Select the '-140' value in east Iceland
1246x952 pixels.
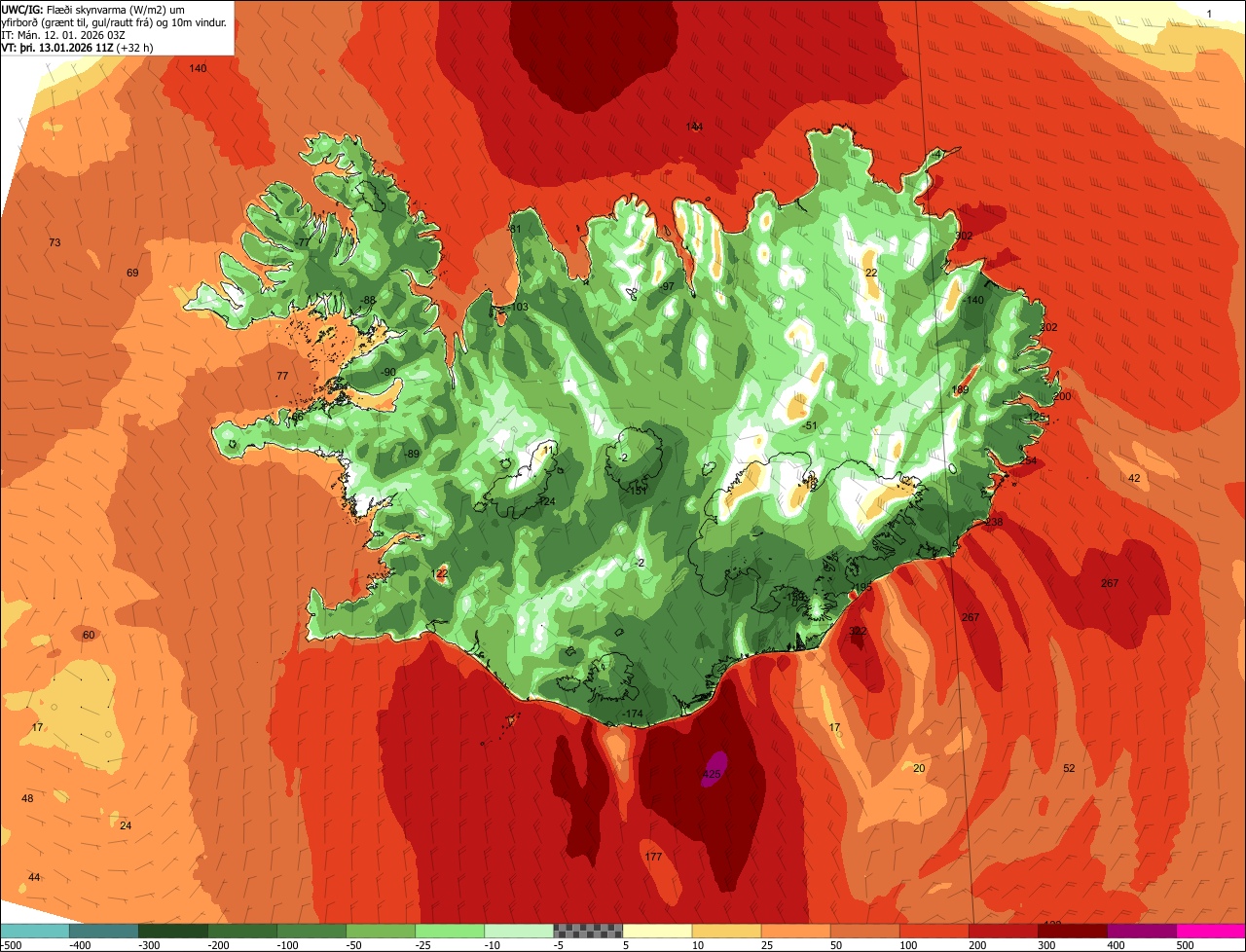tap(973, 300)
